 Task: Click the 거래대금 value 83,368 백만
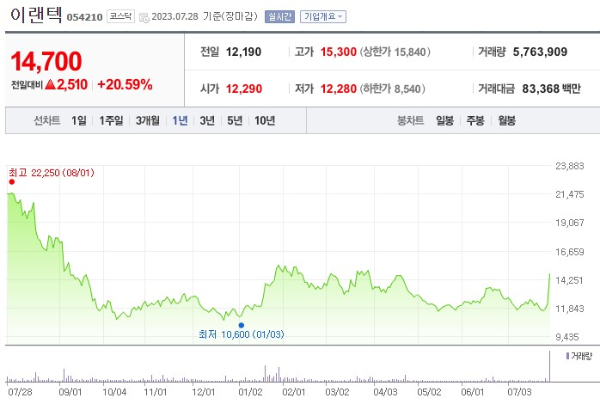(551, 89)
